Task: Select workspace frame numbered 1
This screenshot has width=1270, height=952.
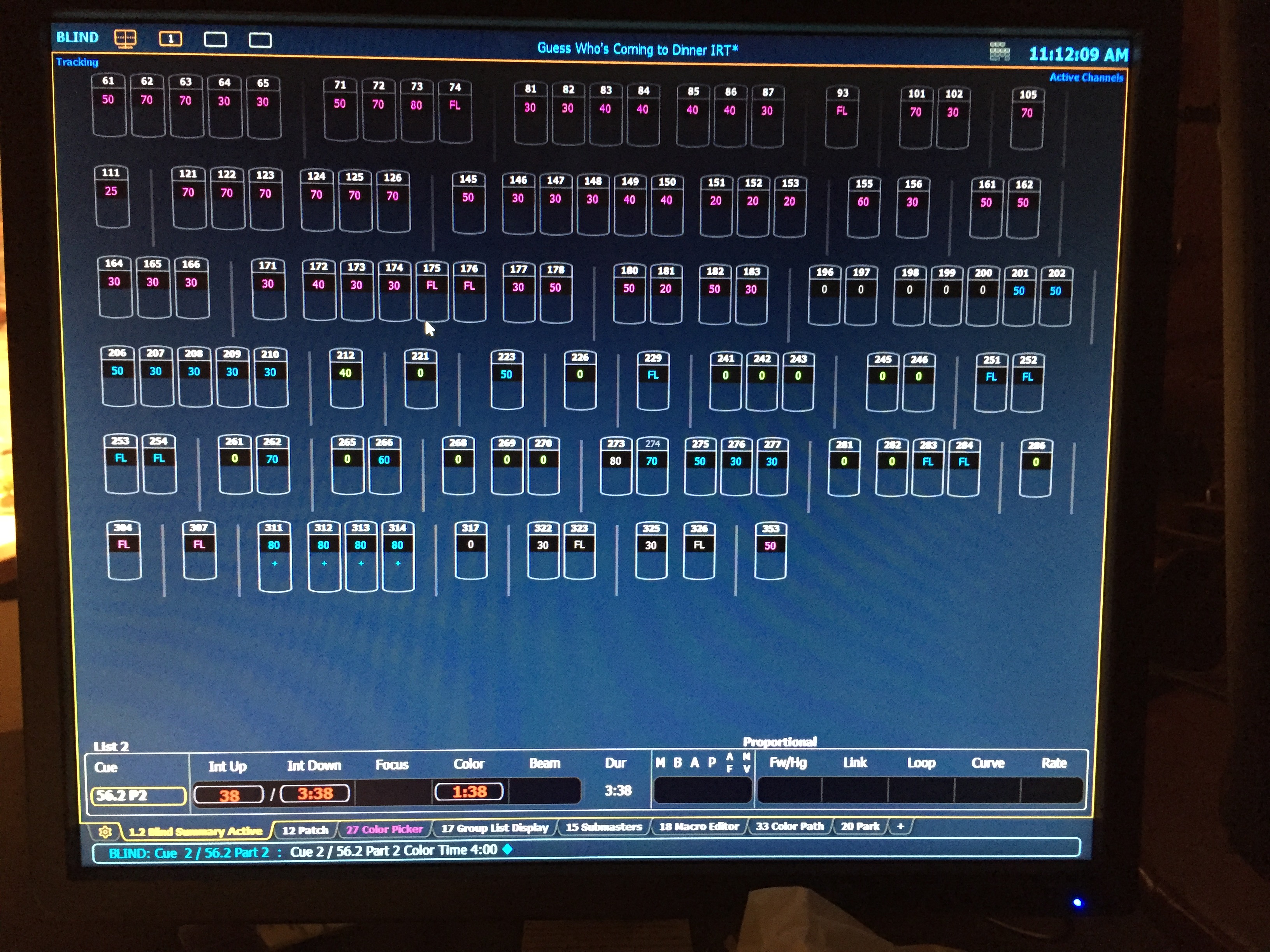Action: (x=170, y=39)
